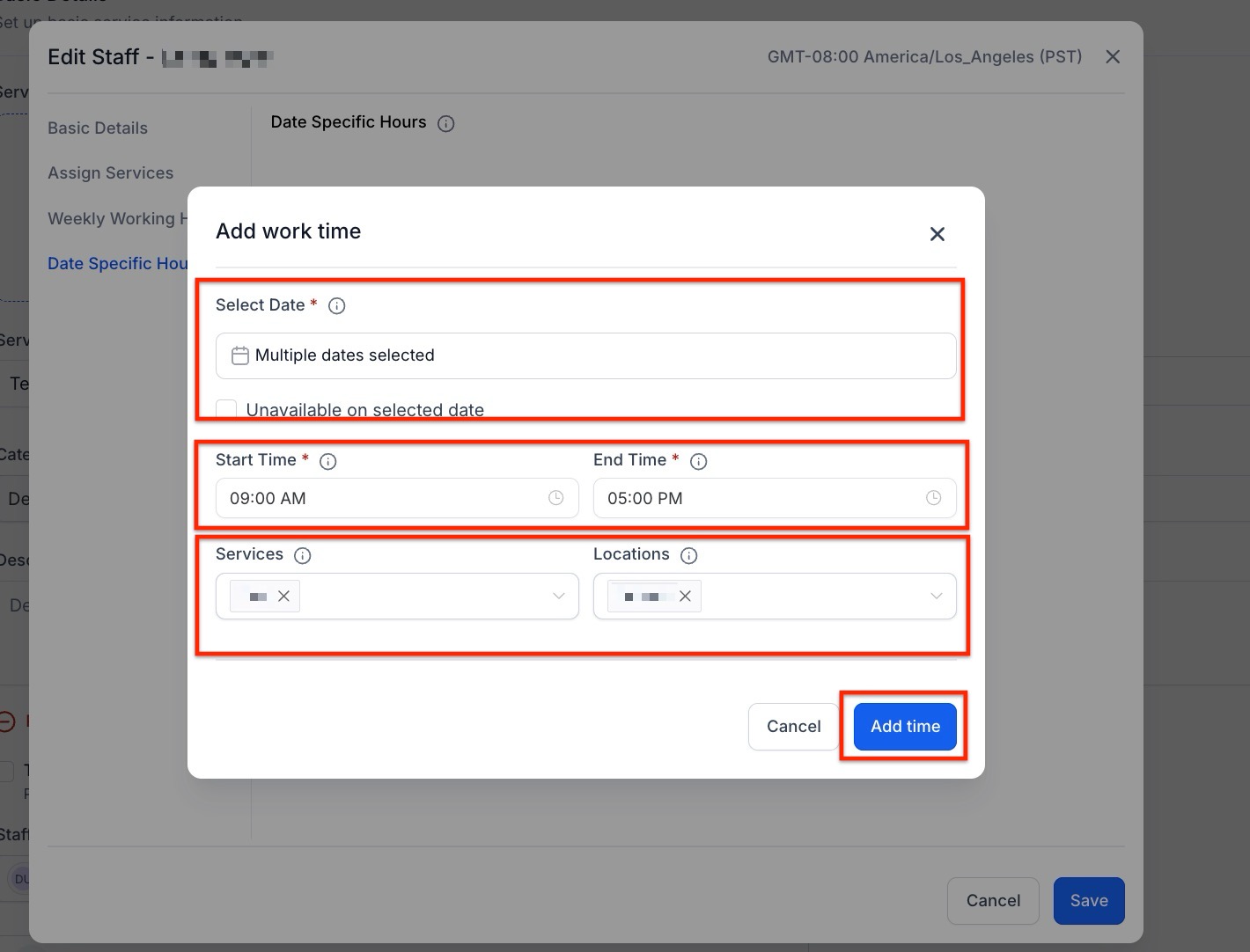Click the clock icon in Start Time field

(555, 498)
